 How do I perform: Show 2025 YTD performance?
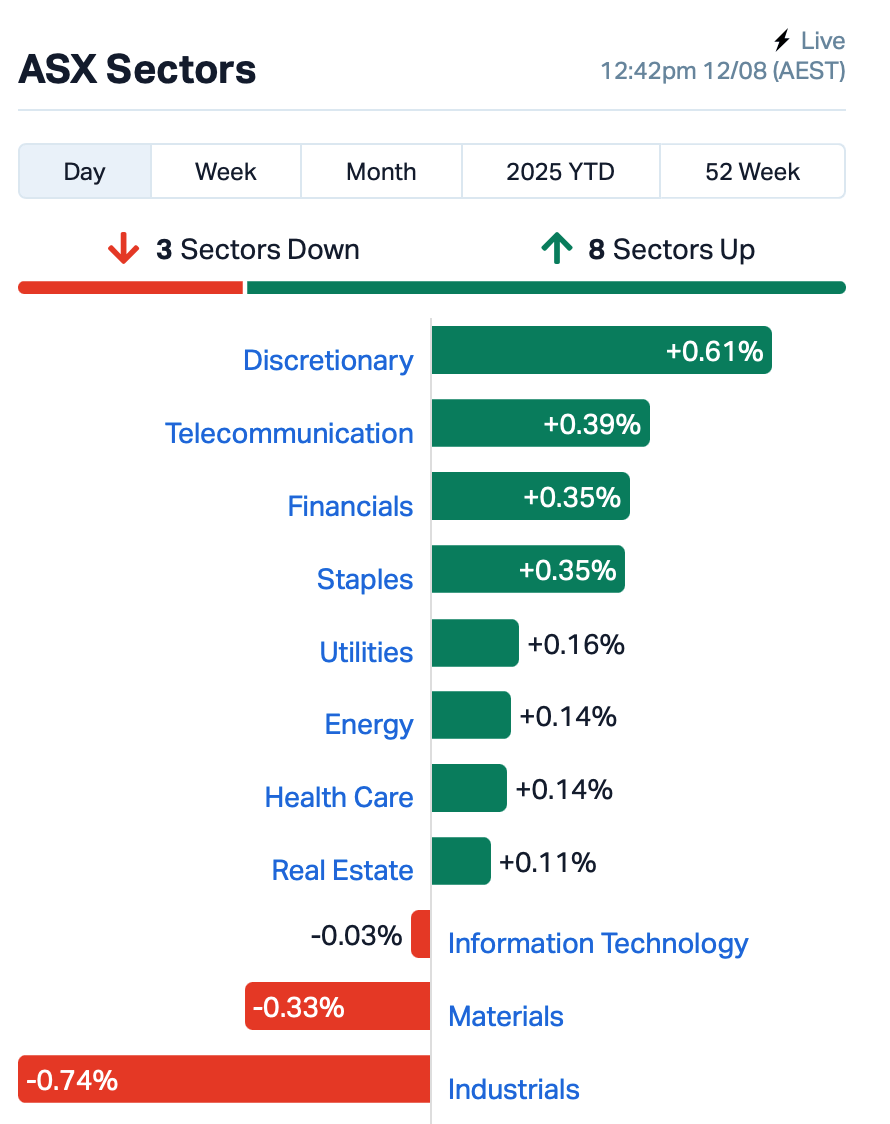(x=560, y=171)
